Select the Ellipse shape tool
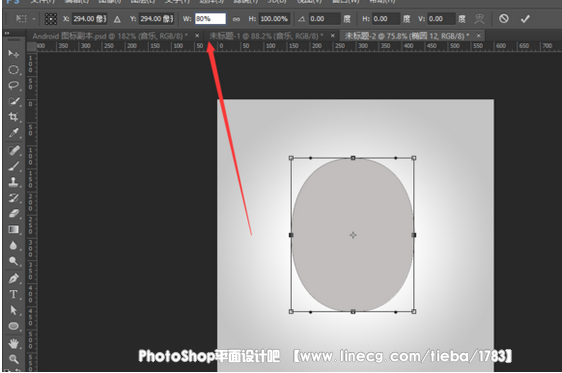This screenshot has width=562, height=373. pyautogui.click(x=14, y=326)
